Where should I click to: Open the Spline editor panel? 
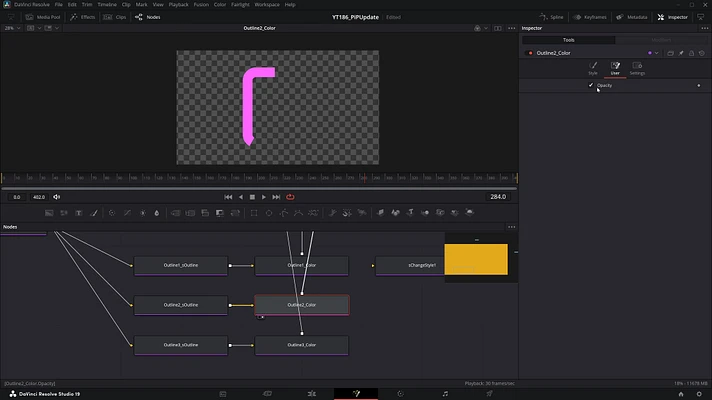pos(551,17)
